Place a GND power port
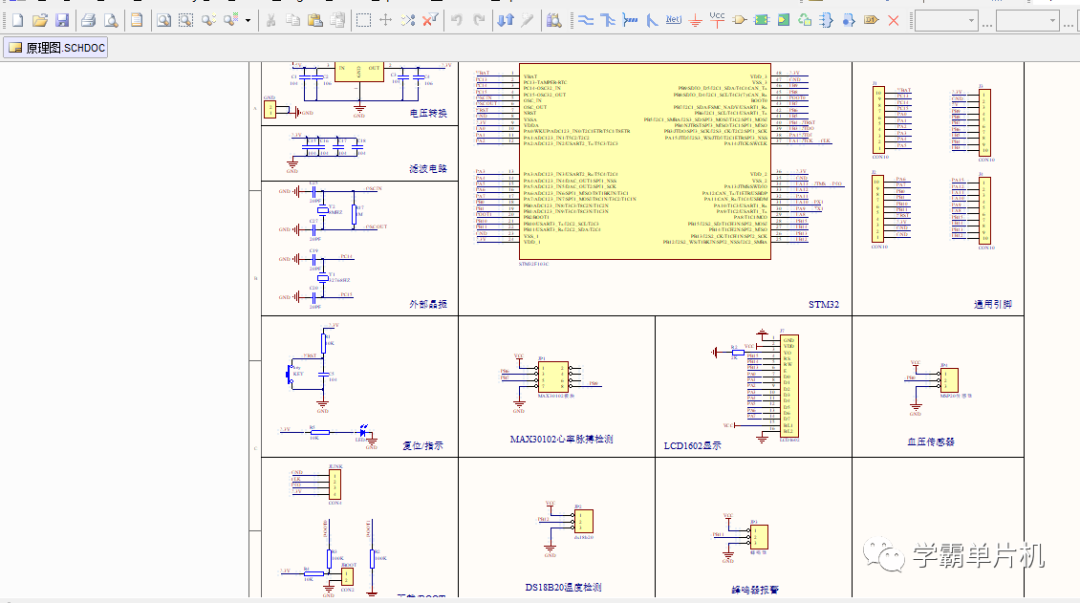The height and width of the screenshot is (603, 1080). 695,21
